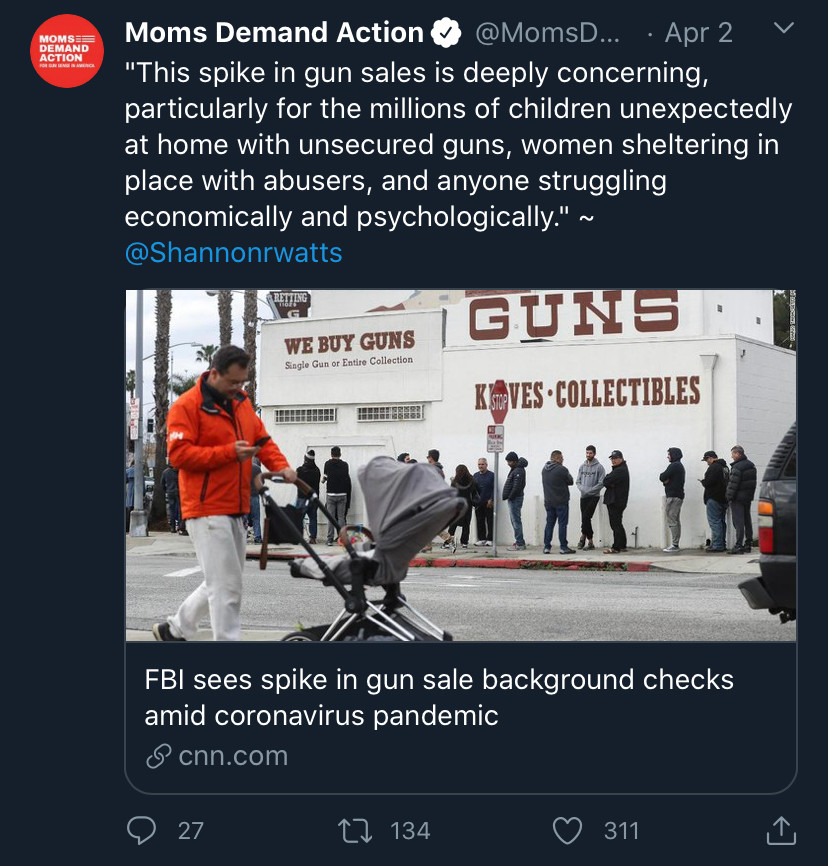View the 27 replies count

coord(191,831)
